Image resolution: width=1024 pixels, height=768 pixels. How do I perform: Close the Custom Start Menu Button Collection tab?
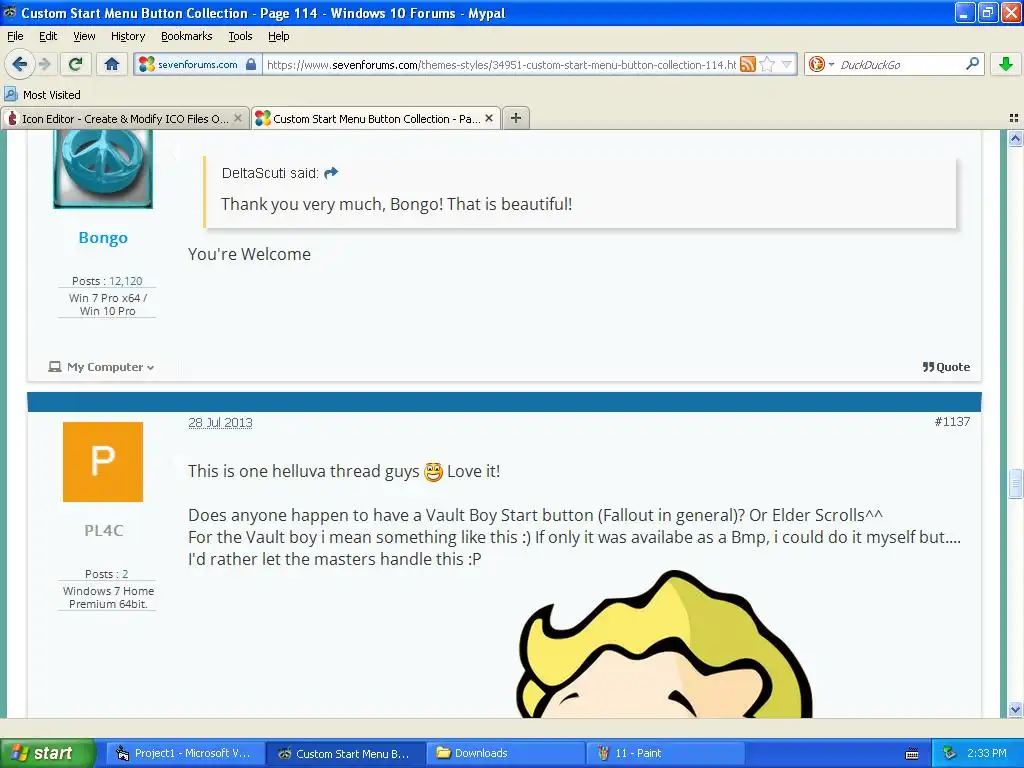click(489, 118)
